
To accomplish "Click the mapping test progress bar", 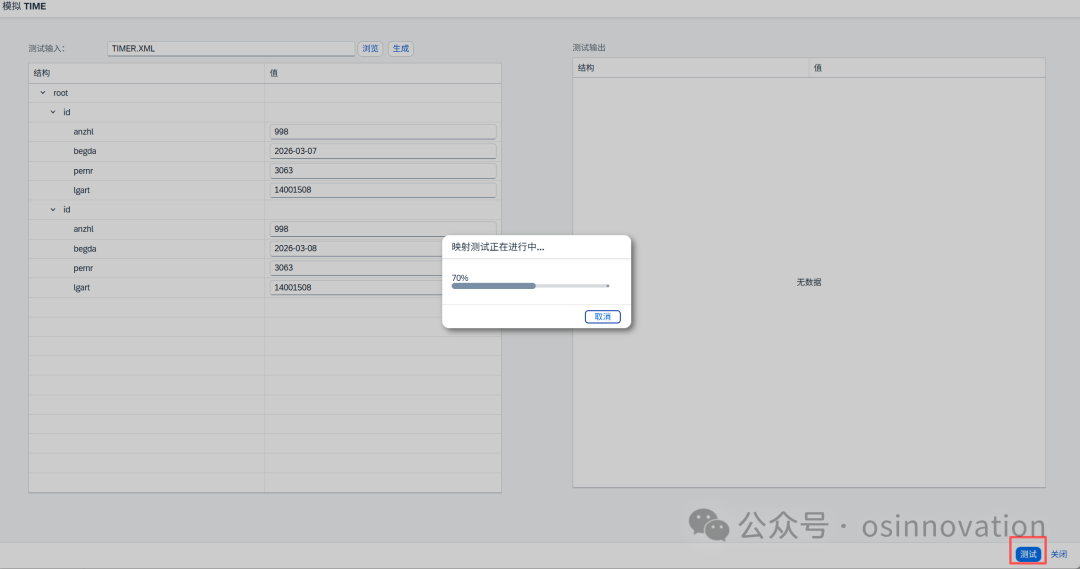I will [530, 286].
